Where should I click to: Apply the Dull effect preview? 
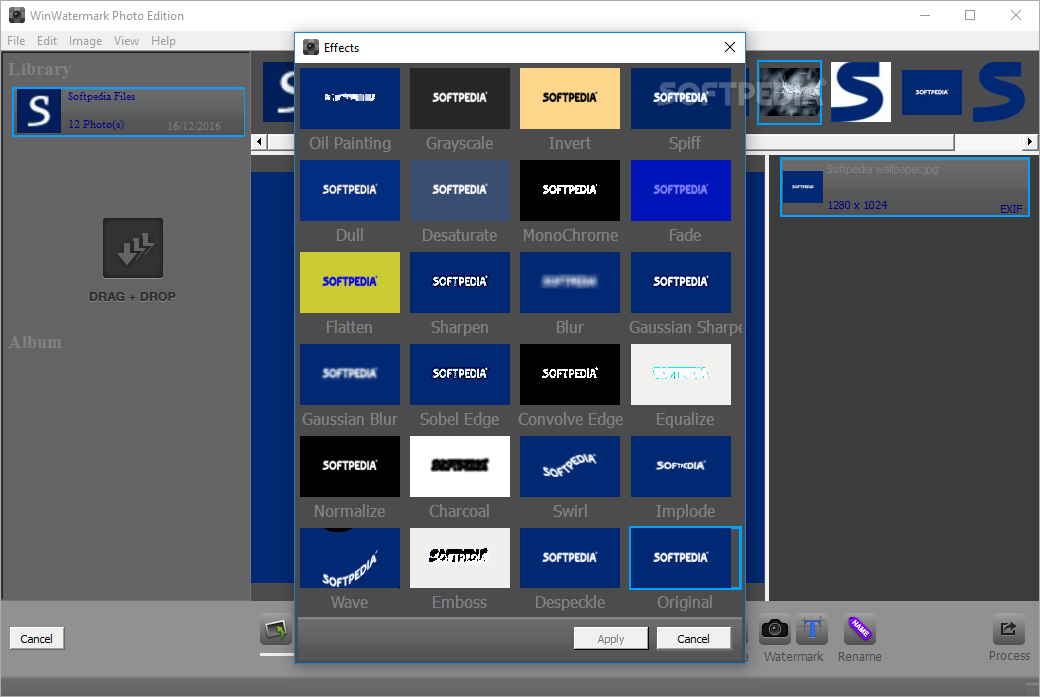(350, 190)
